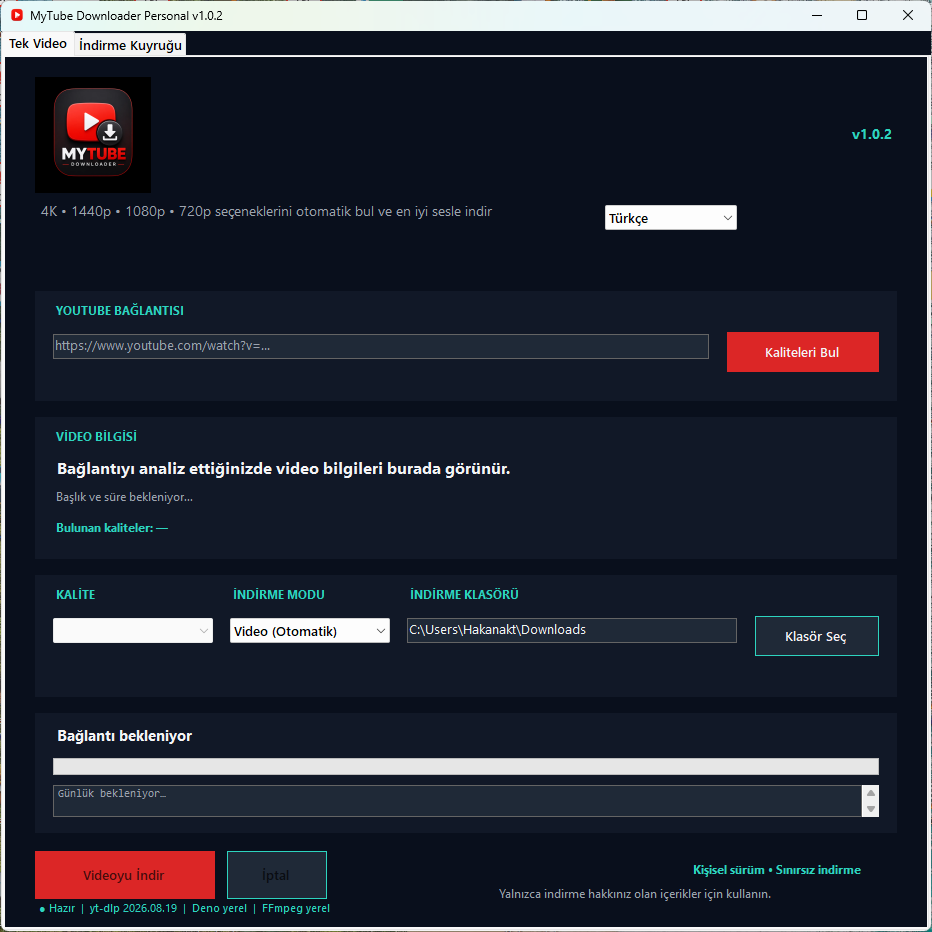Screen dimensions: 932x932
Task: Click the Videoyu İndir button
Action: (125, 875)
